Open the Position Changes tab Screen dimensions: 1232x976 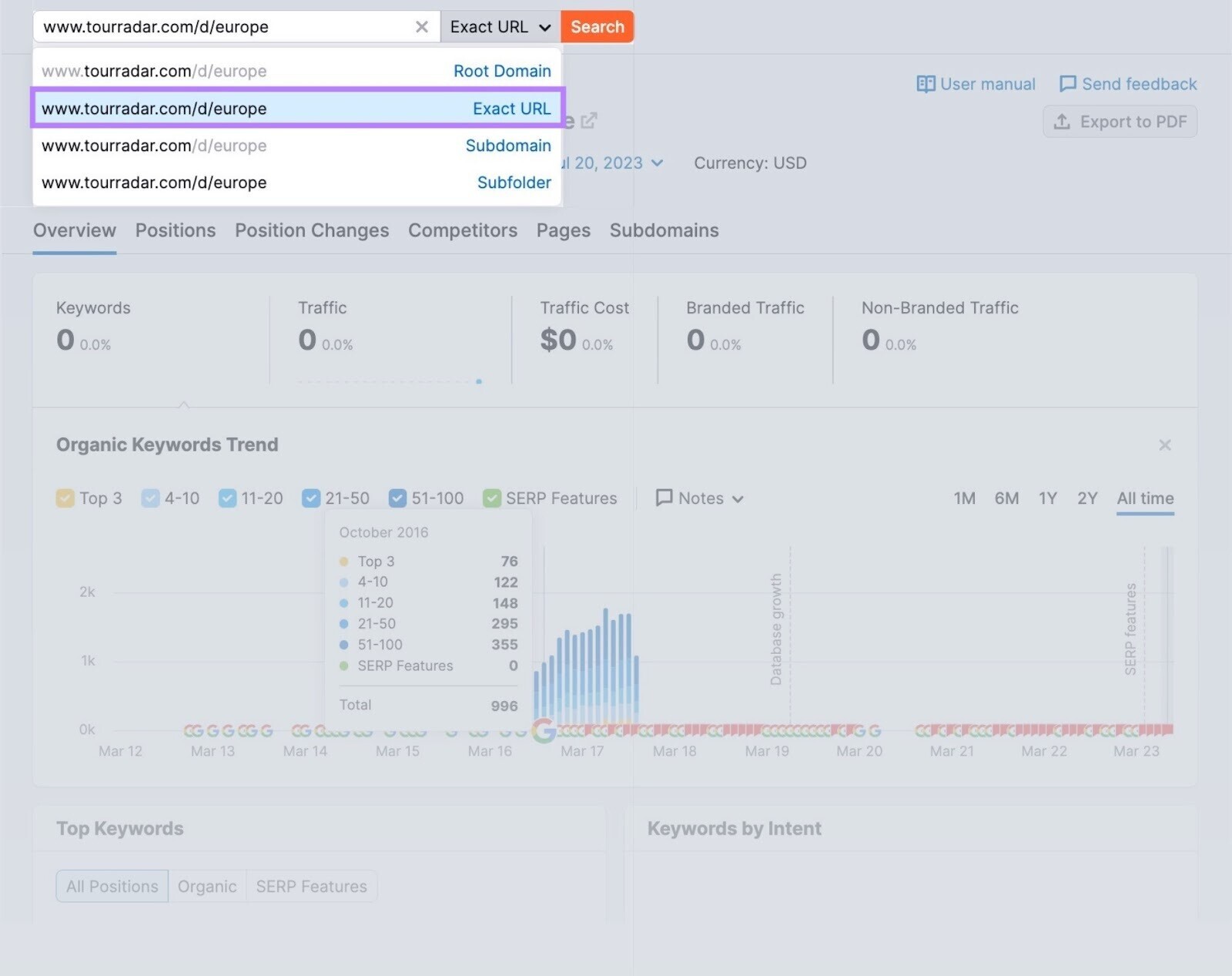tap(312, 230)
